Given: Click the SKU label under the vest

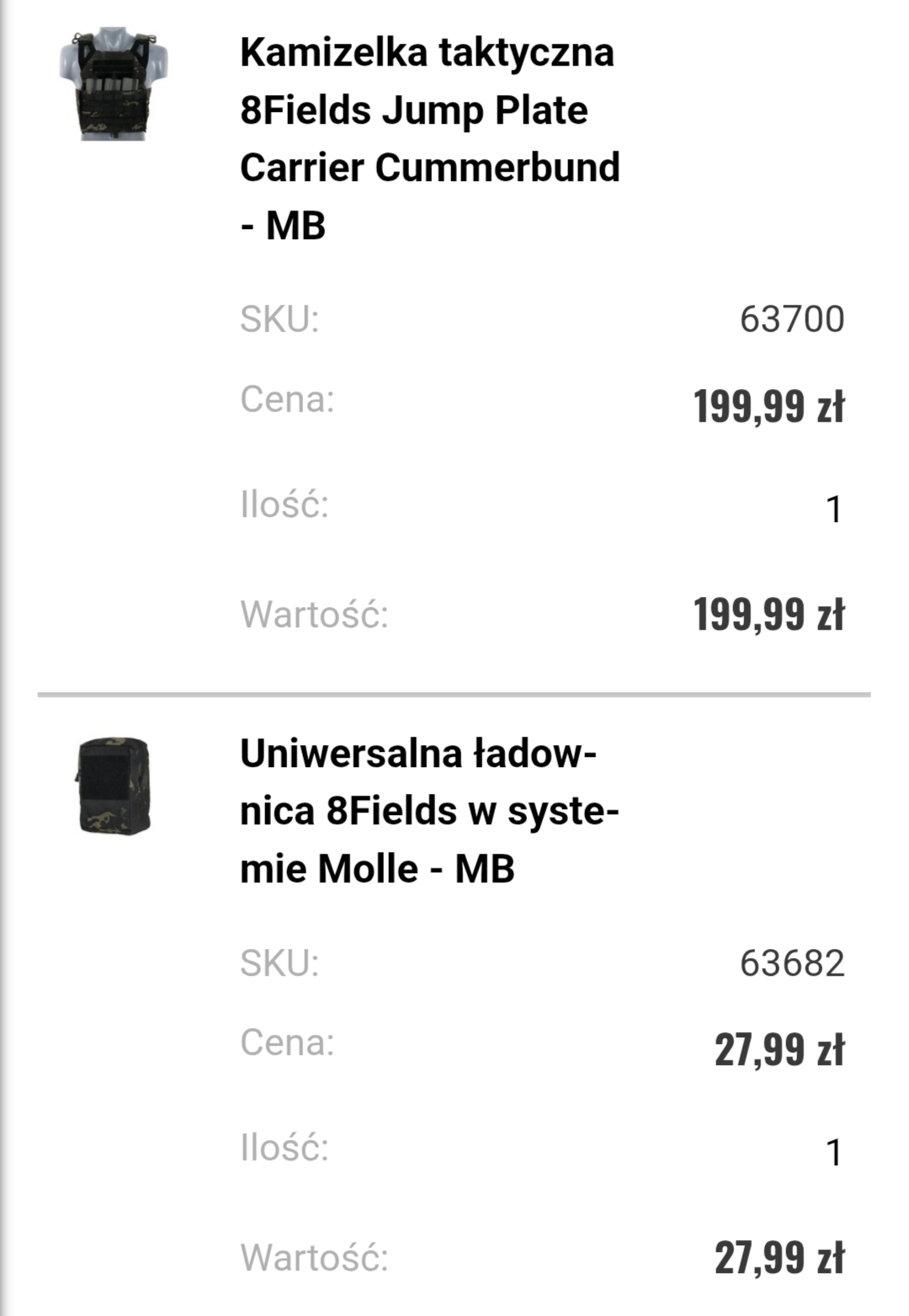Looking at the screenshot, I should tap(279, 319).
